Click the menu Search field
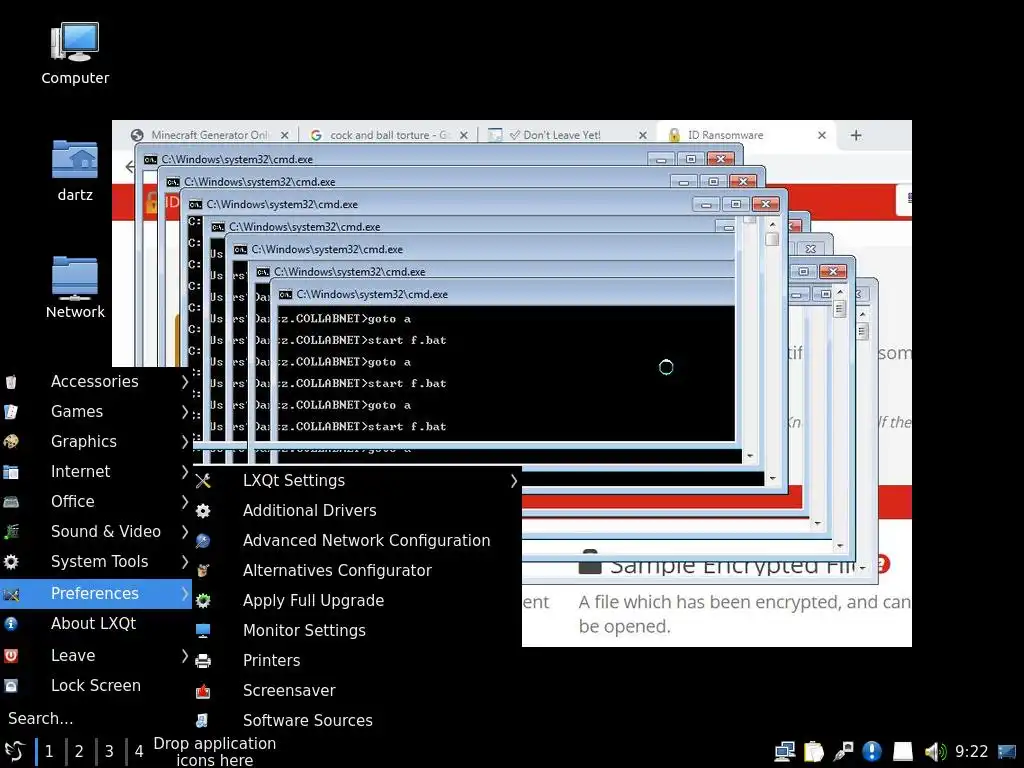The height and width of the screenshot is (768, 1024). tap(96, 718)
